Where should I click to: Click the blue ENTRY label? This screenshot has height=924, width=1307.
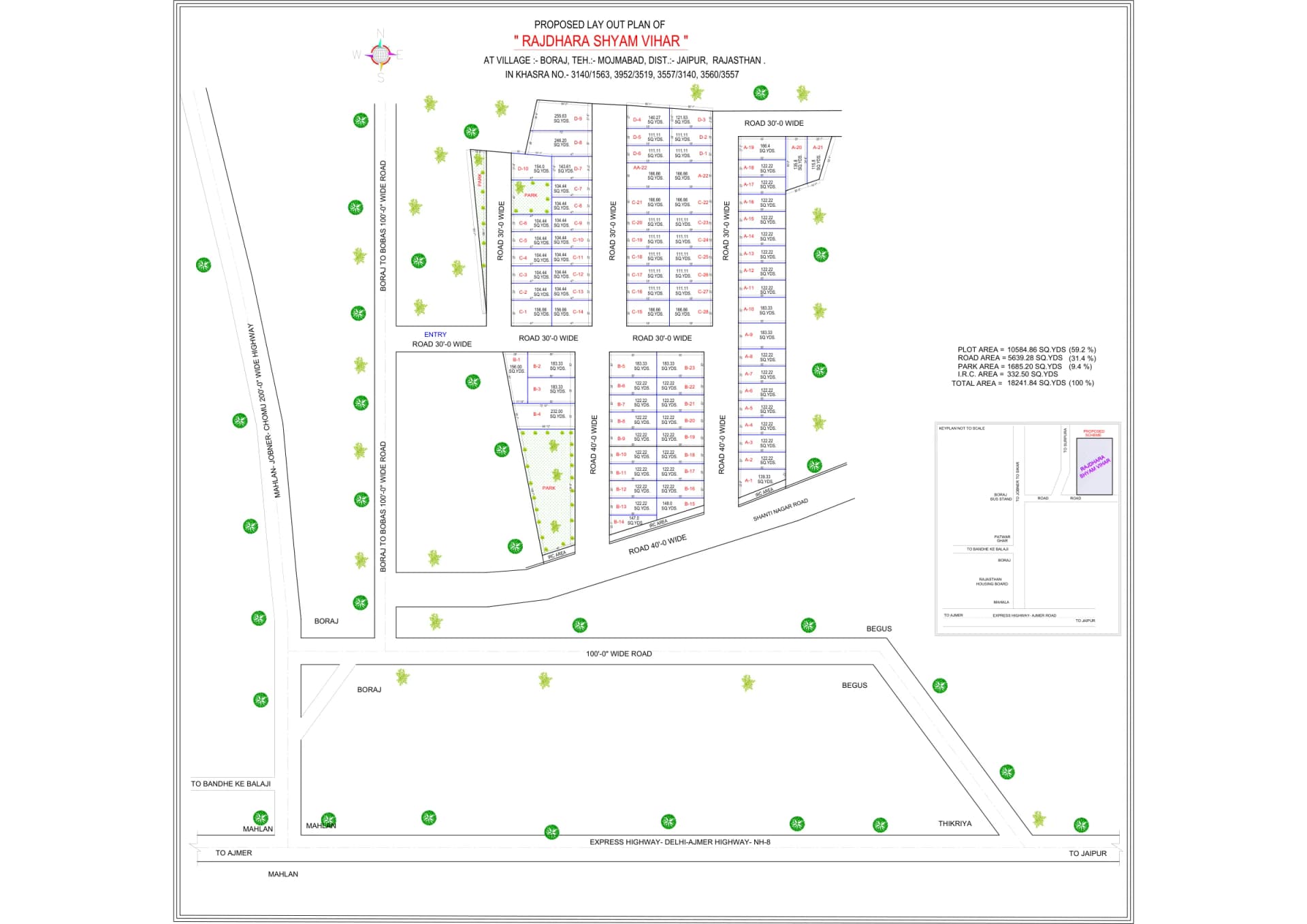click(x=435, y=335)
